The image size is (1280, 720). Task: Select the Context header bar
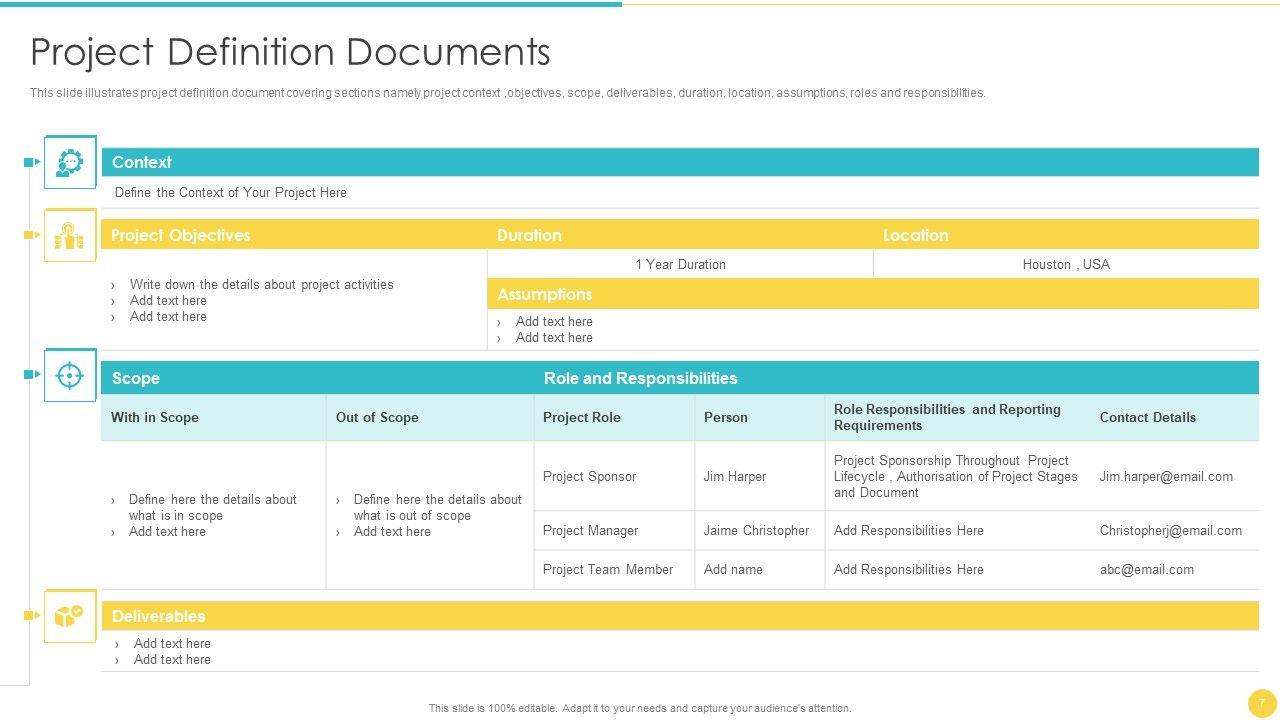680,162
